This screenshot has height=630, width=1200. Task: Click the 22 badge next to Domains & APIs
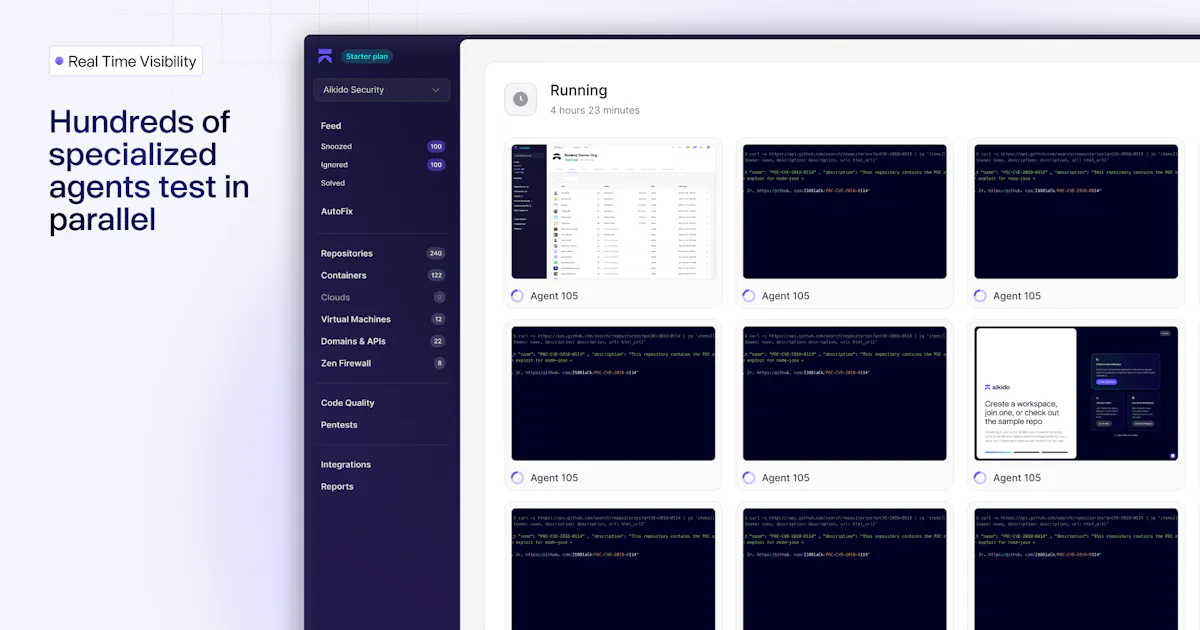tap(437, 341)
